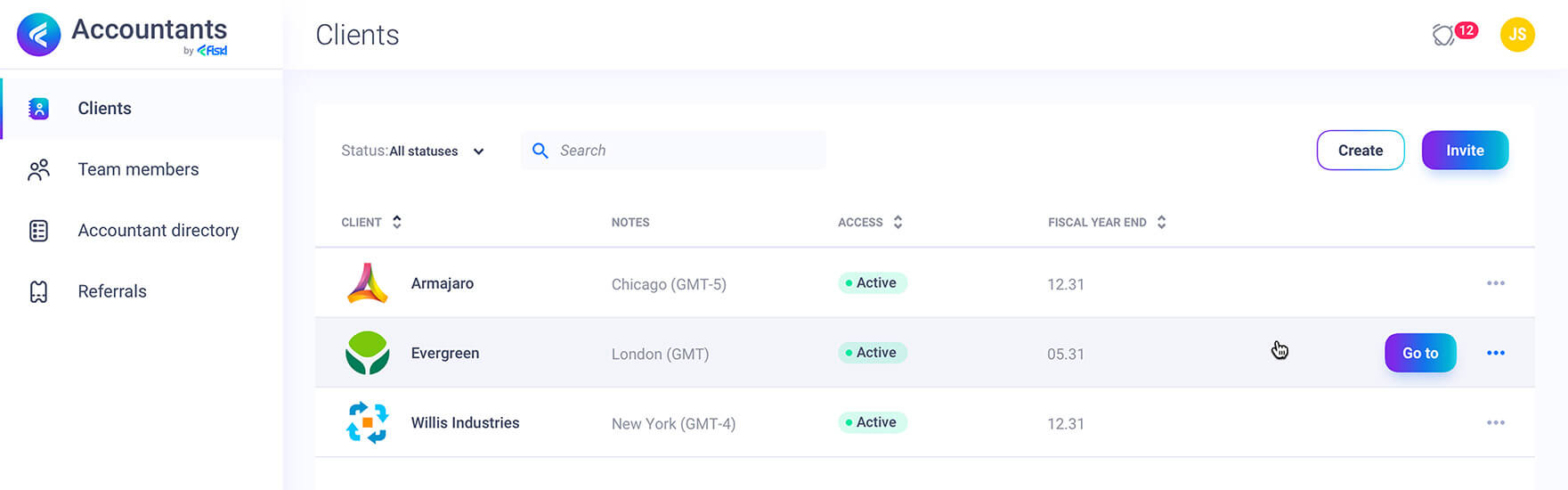This screenshot has width=1568, height=490.
Task: Open more options for Willis Industries row
Action: (x=1496, y=422)
